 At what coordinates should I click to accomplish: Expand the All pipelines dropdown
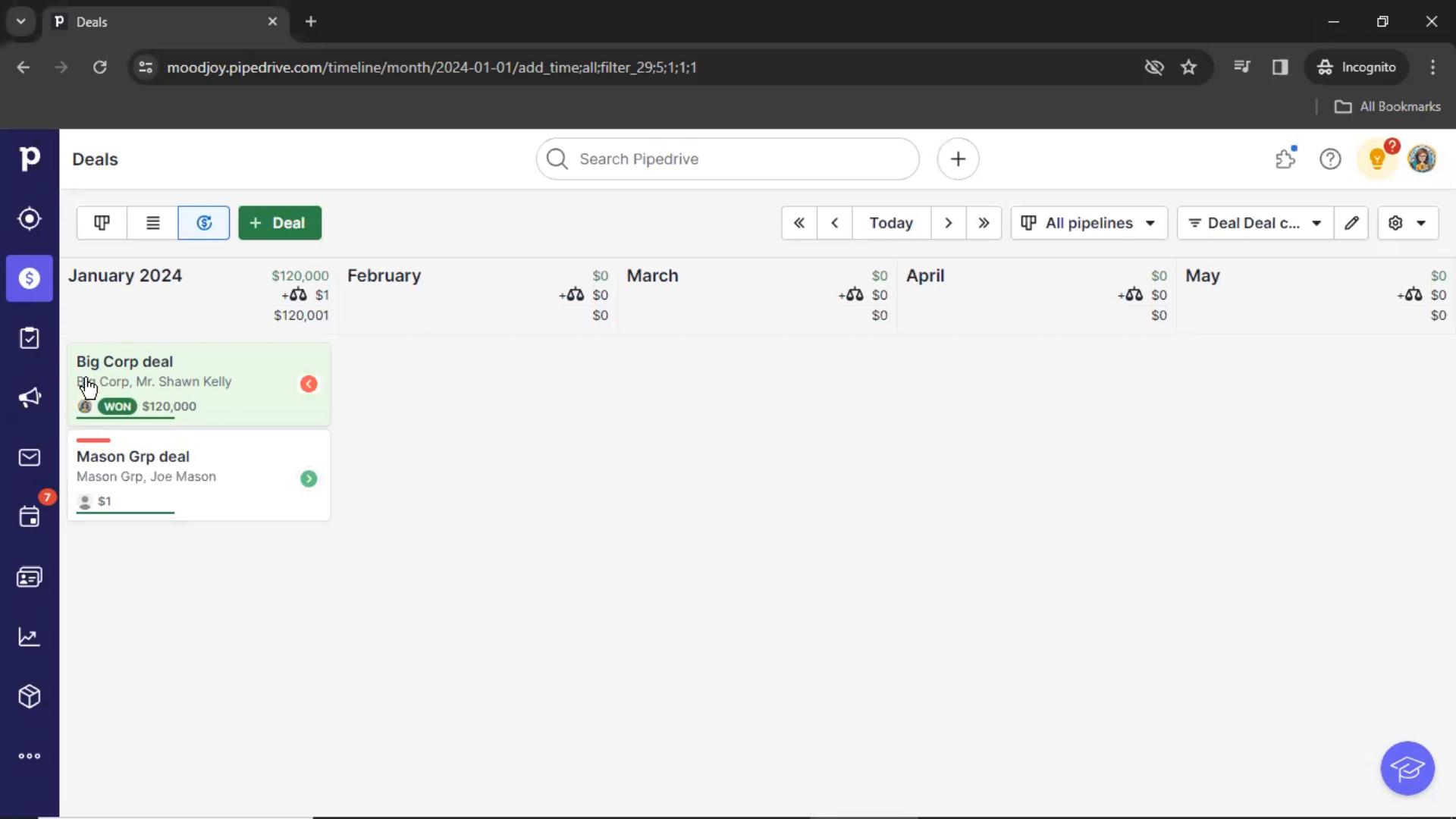pos(1088,222)
